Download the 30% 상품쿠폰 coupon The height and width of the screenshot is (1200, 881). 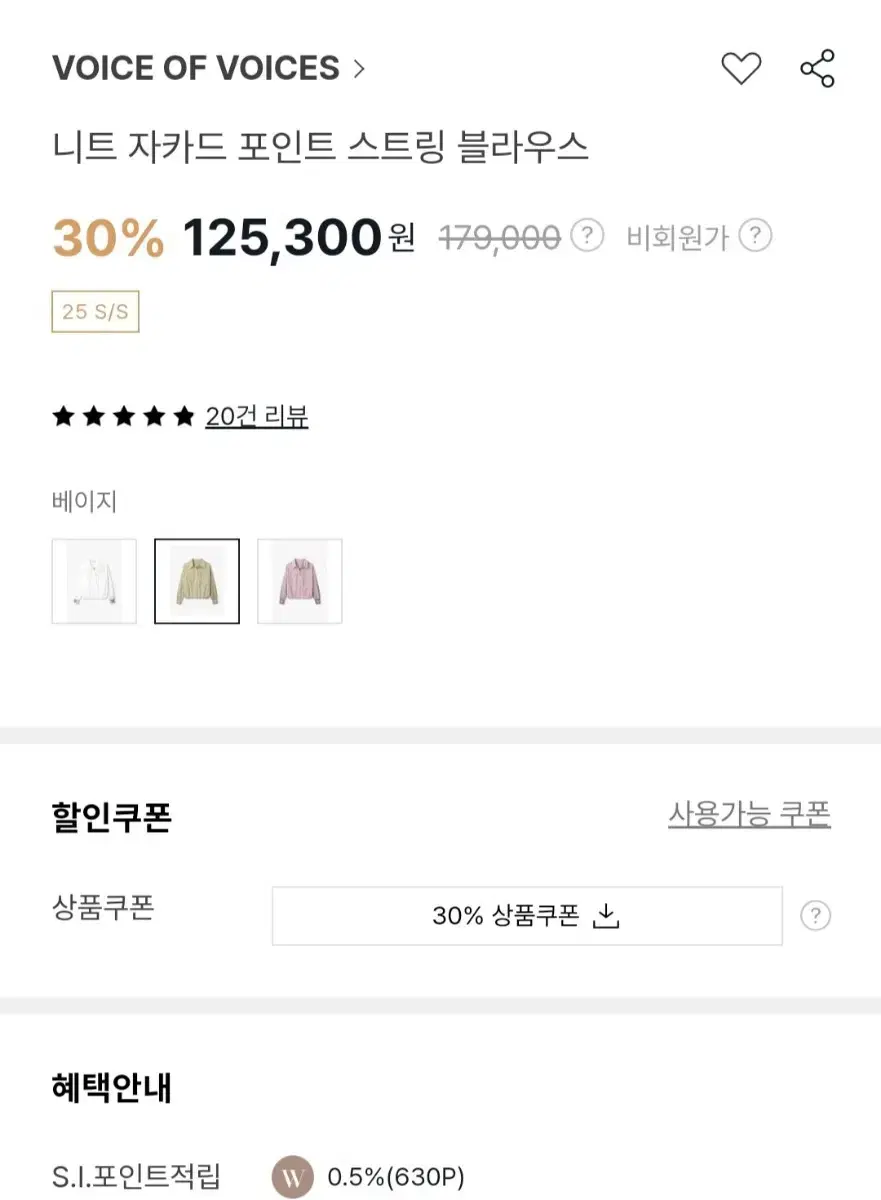pyautogui.click(x=527, y=916)
